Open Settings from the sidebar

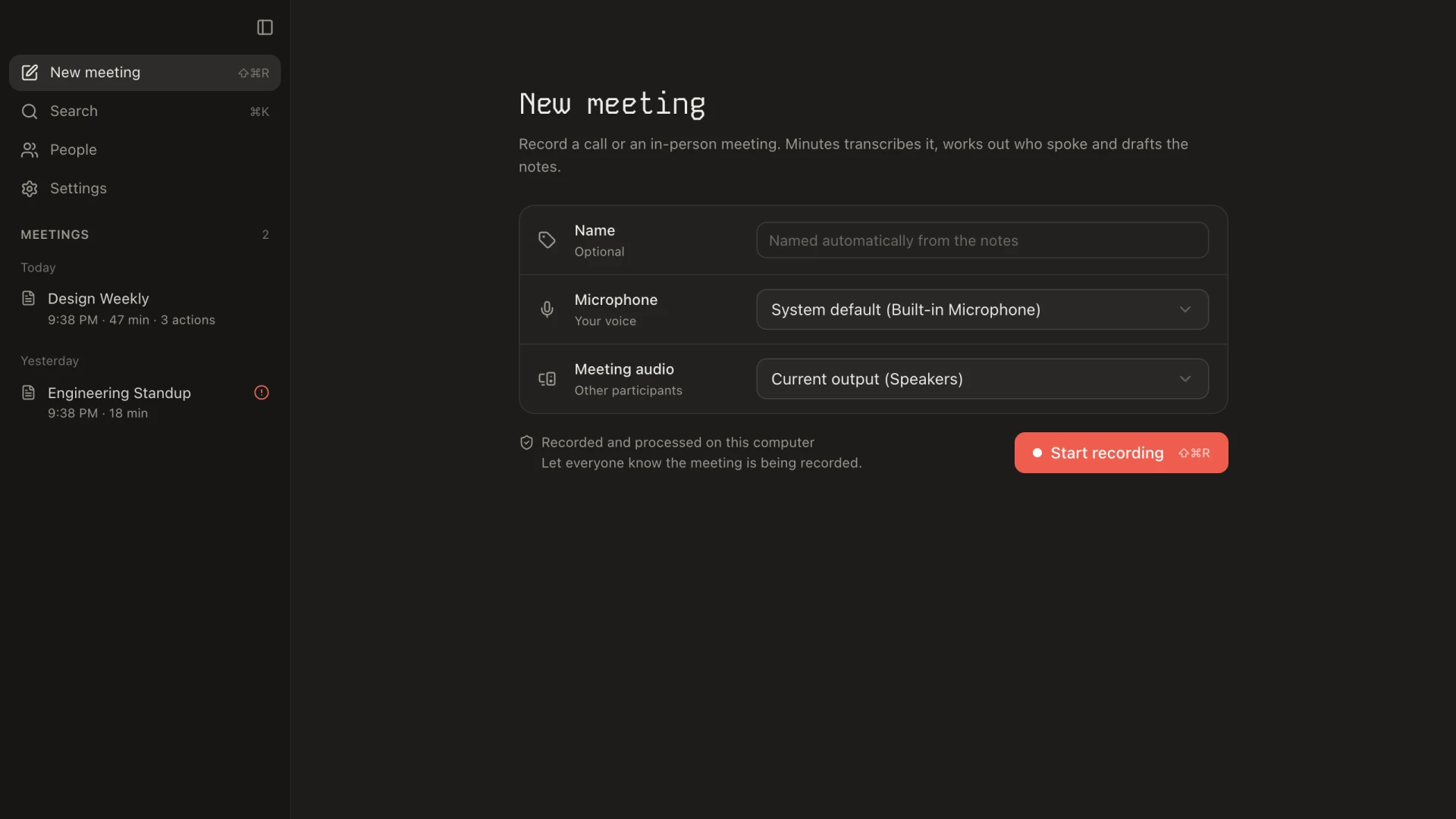click(x=145, y=189)
